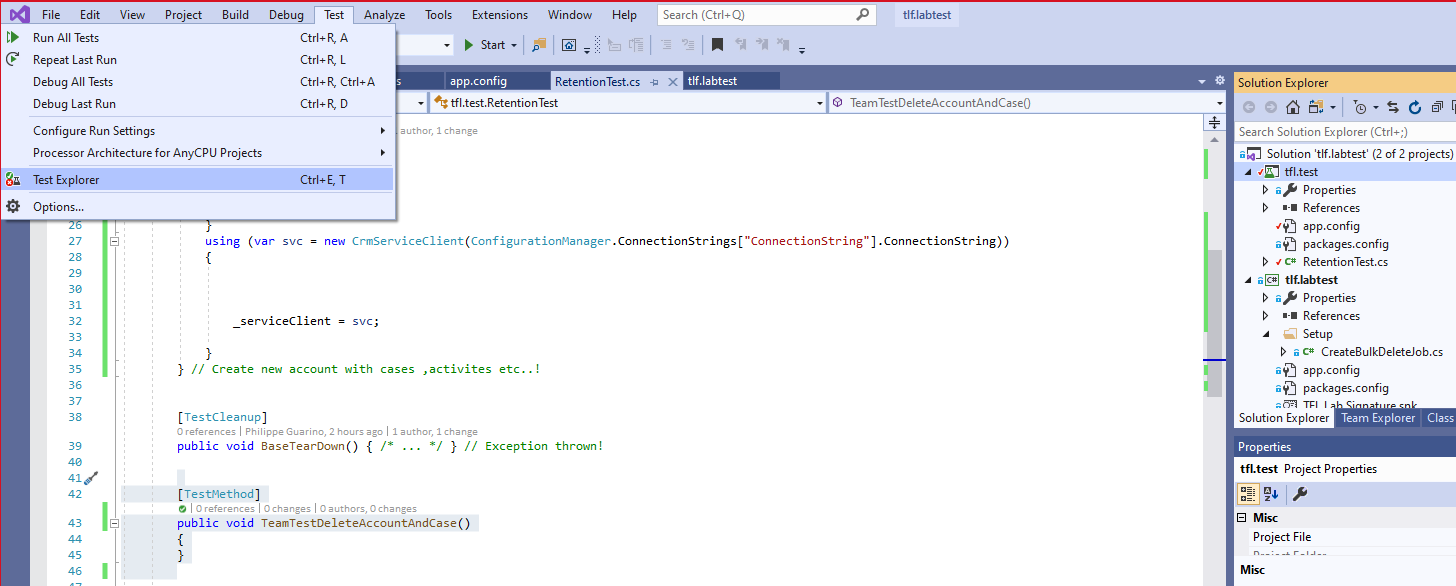1456x586 pixels.
Task: Click the Solution Explorer Forward arrow icon
Action: (x=1271, y=107)
